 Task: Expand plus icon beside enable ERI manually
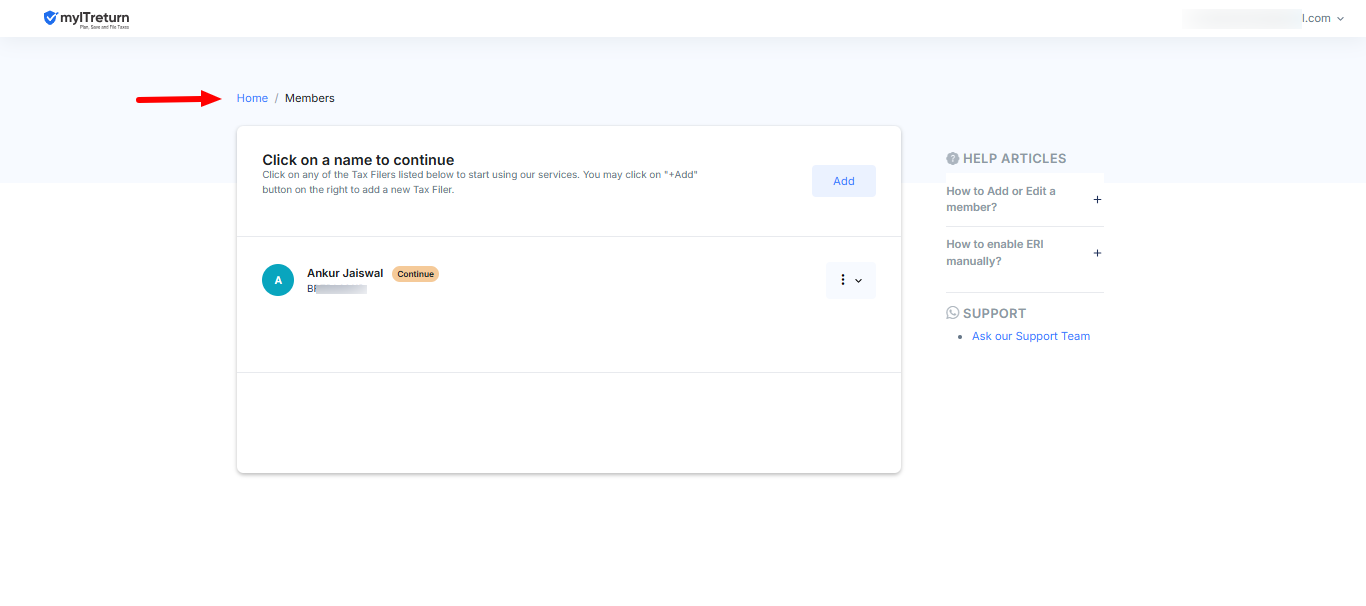pyautogui.click(x=1097, y=253)
